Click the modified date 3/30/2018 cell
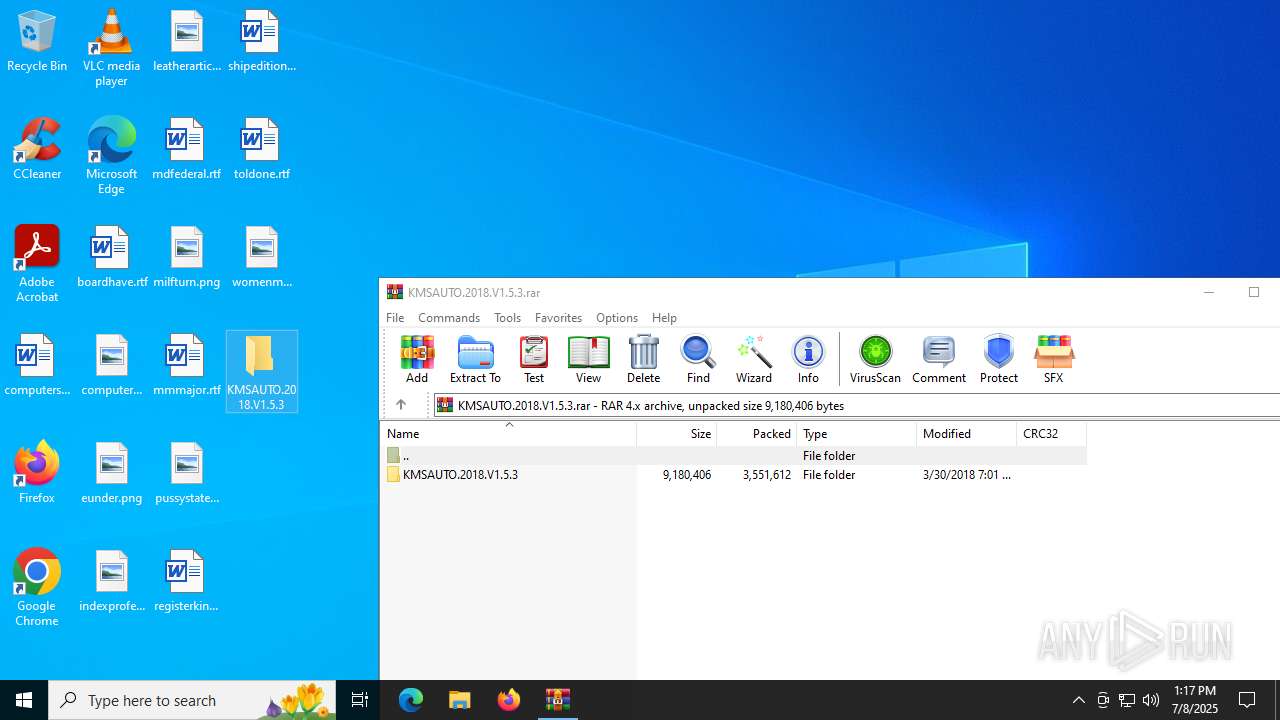Screen dimensions: 1280x720 [x=967, y=475]
